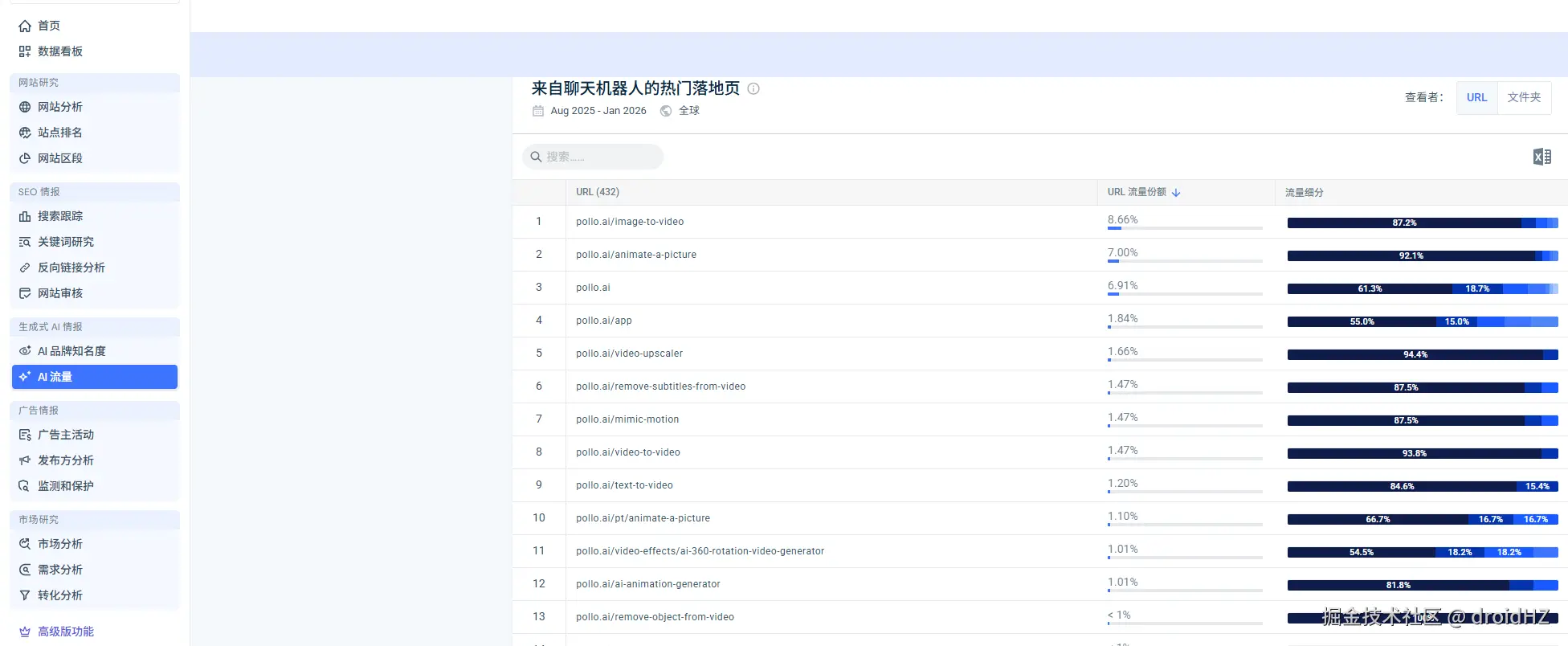Screen dimensions: 1568x646
Task: Click the globe icon beside 全球
Action: click(x=666, y=111)
